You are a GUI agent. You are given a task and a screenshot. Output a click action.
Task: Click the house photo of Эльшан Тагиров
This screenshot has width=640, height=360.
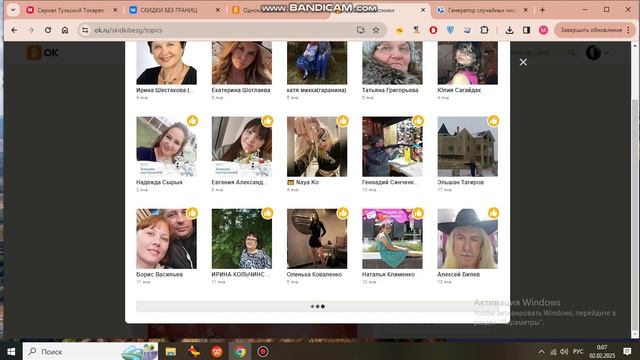click(x=468, y=147)
